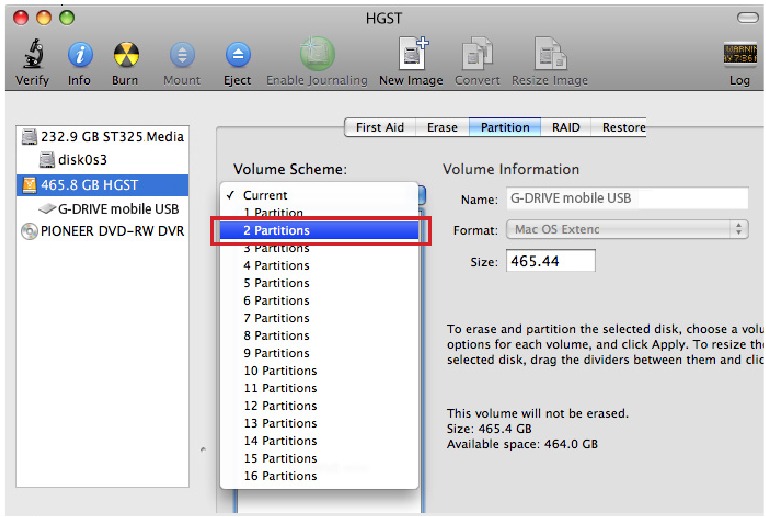766x517 pixels.
Task: Select 13 Partitions from scheme menu
Action: click(319, 423)
